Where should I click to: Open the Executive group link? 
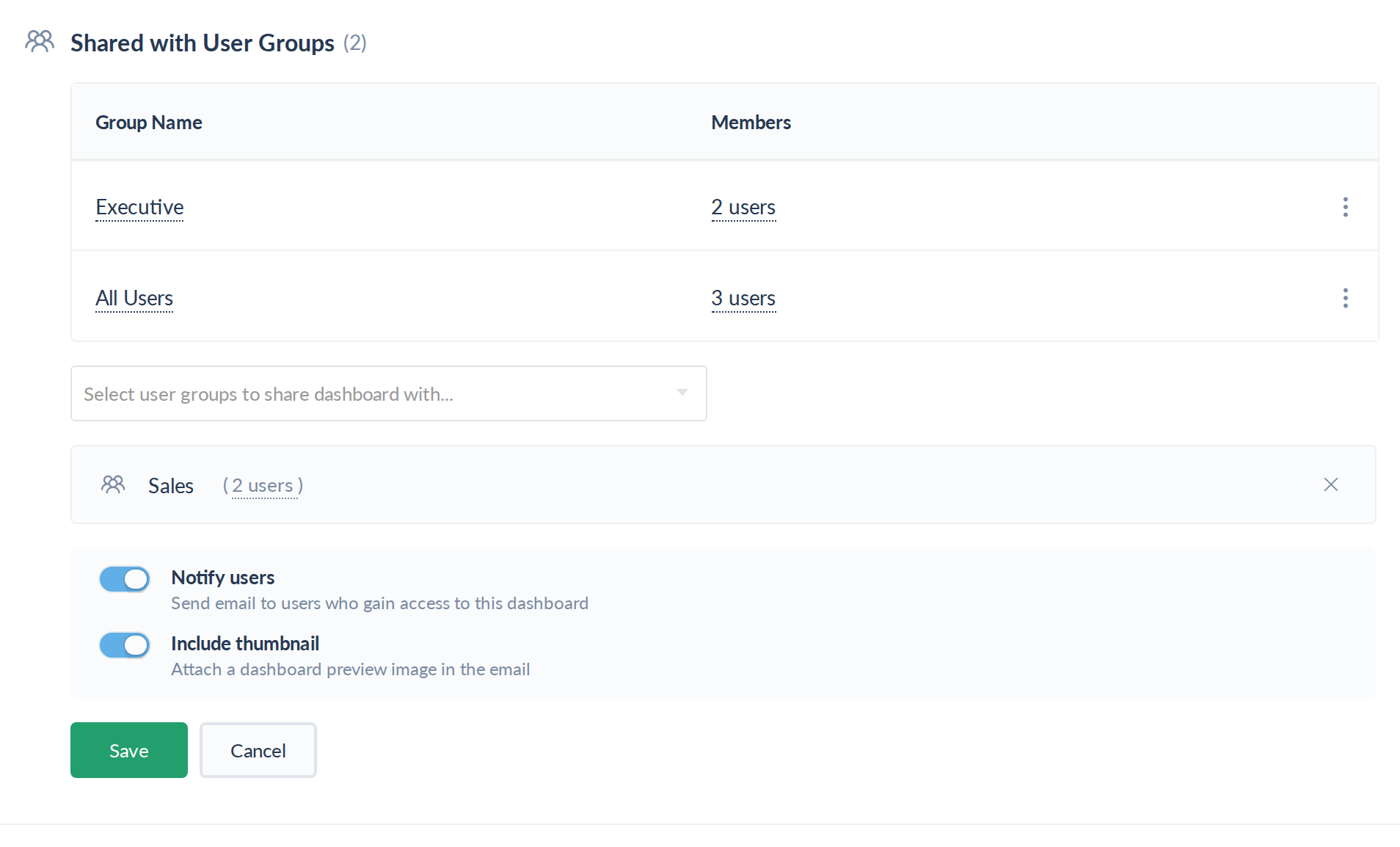point(139,208)
